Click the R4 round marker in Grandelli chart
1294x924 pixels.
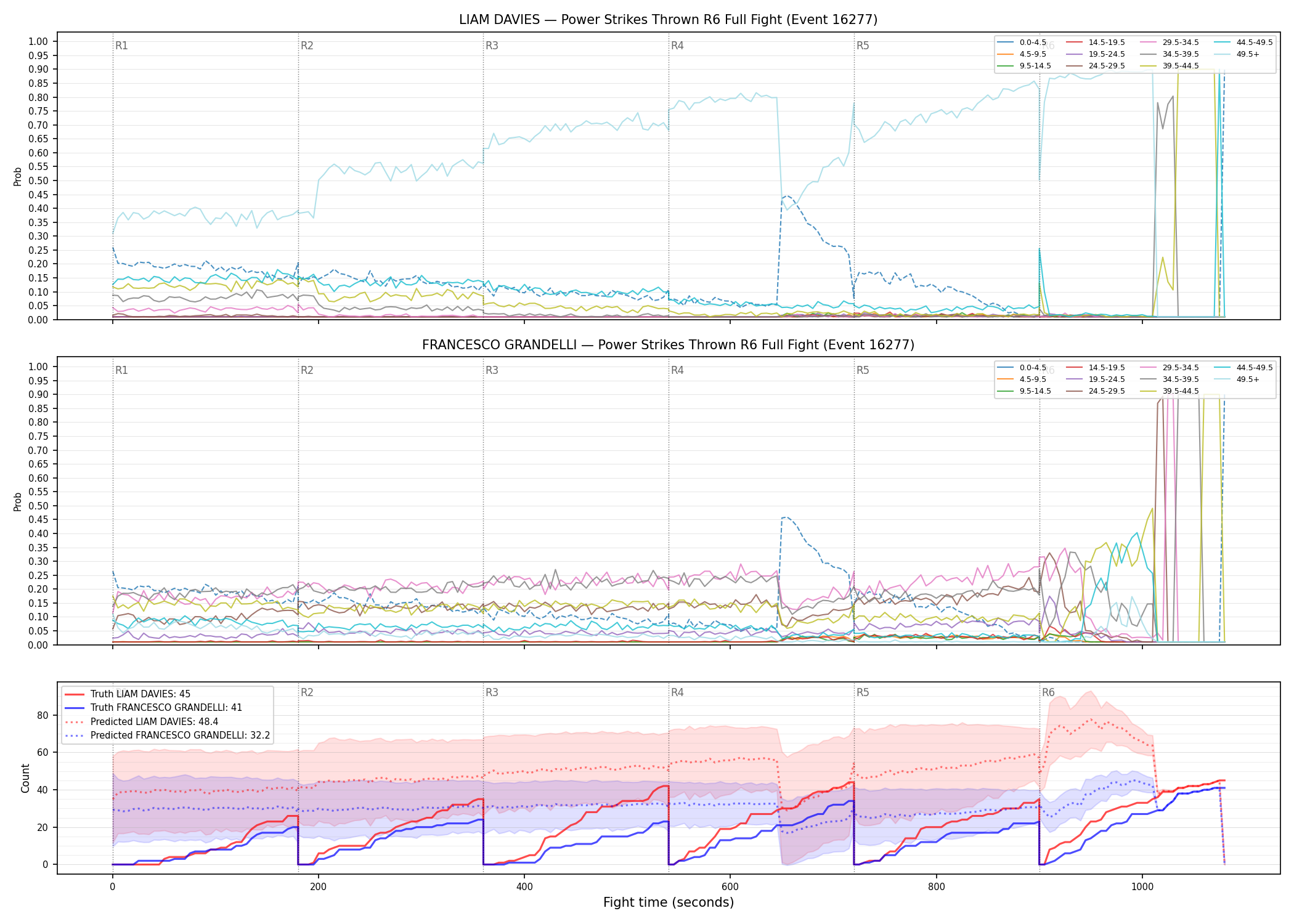[677, 370]
